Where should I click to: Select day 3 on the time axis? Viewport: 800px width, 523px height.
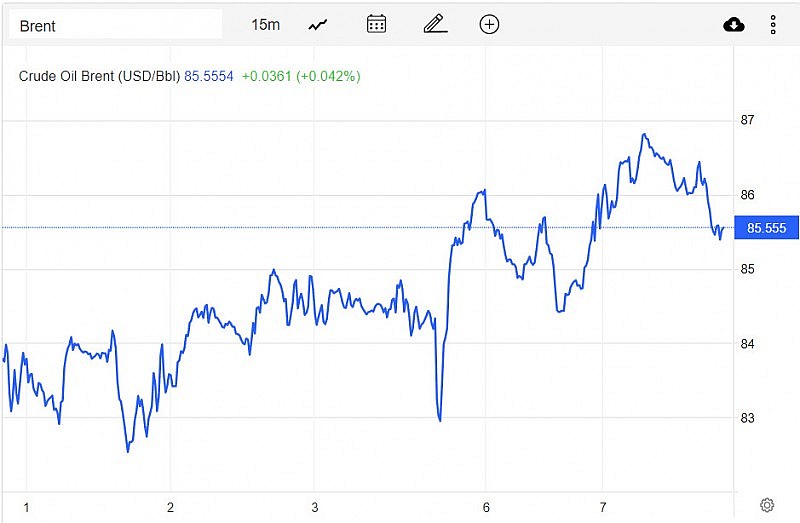315,507
